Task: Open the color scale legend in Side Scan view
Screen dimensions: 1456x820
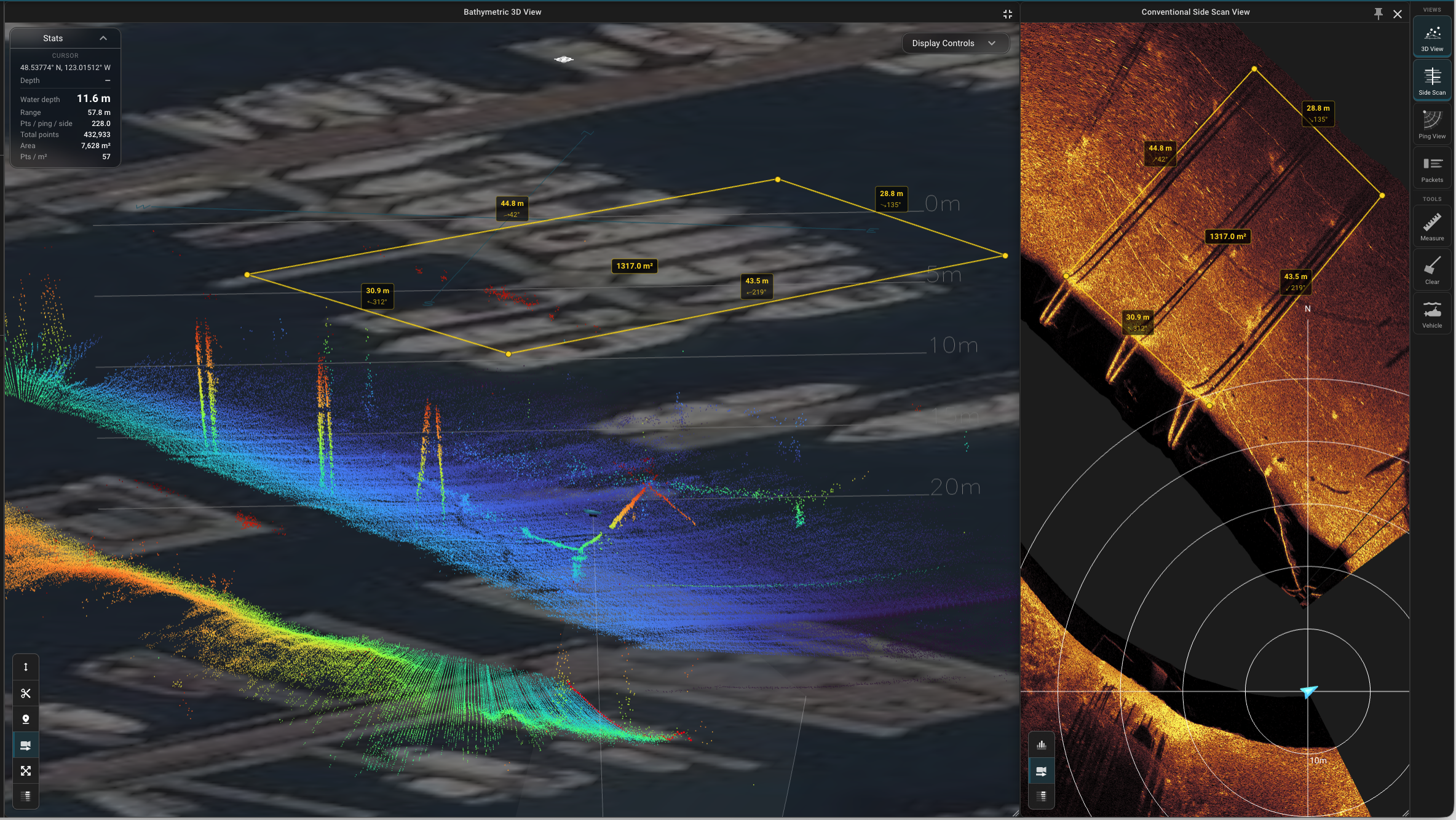Action: (x=1042, y=797)
